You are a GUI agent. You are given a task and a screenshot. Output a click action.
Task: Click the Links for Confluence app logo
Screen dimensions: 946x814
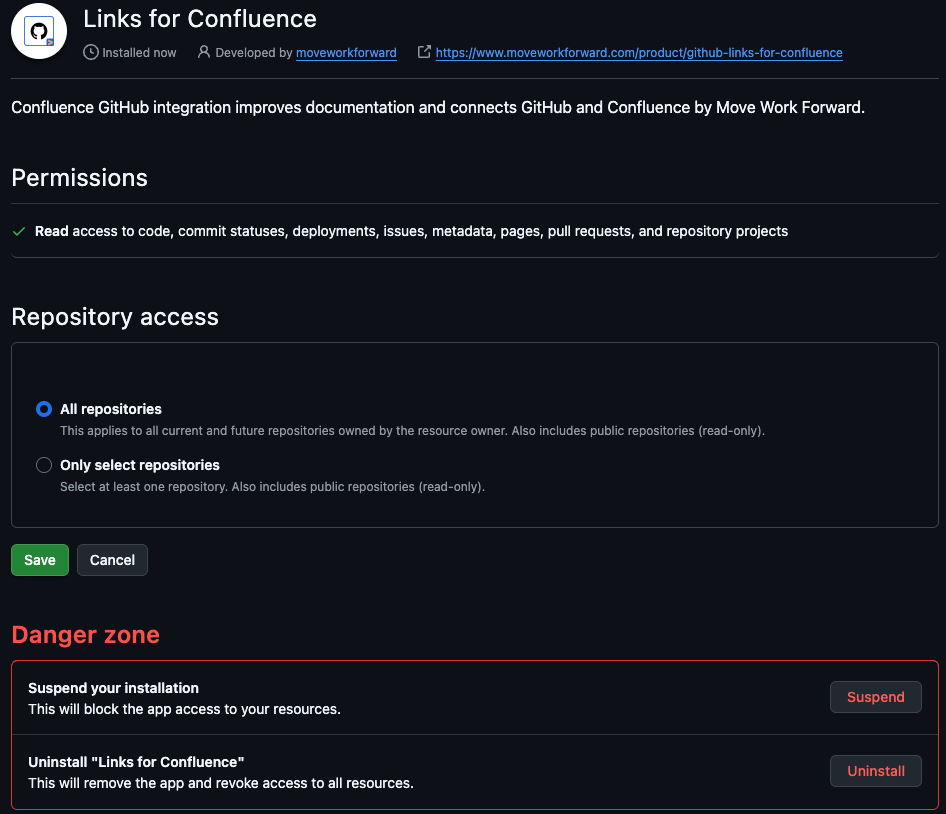39,31
